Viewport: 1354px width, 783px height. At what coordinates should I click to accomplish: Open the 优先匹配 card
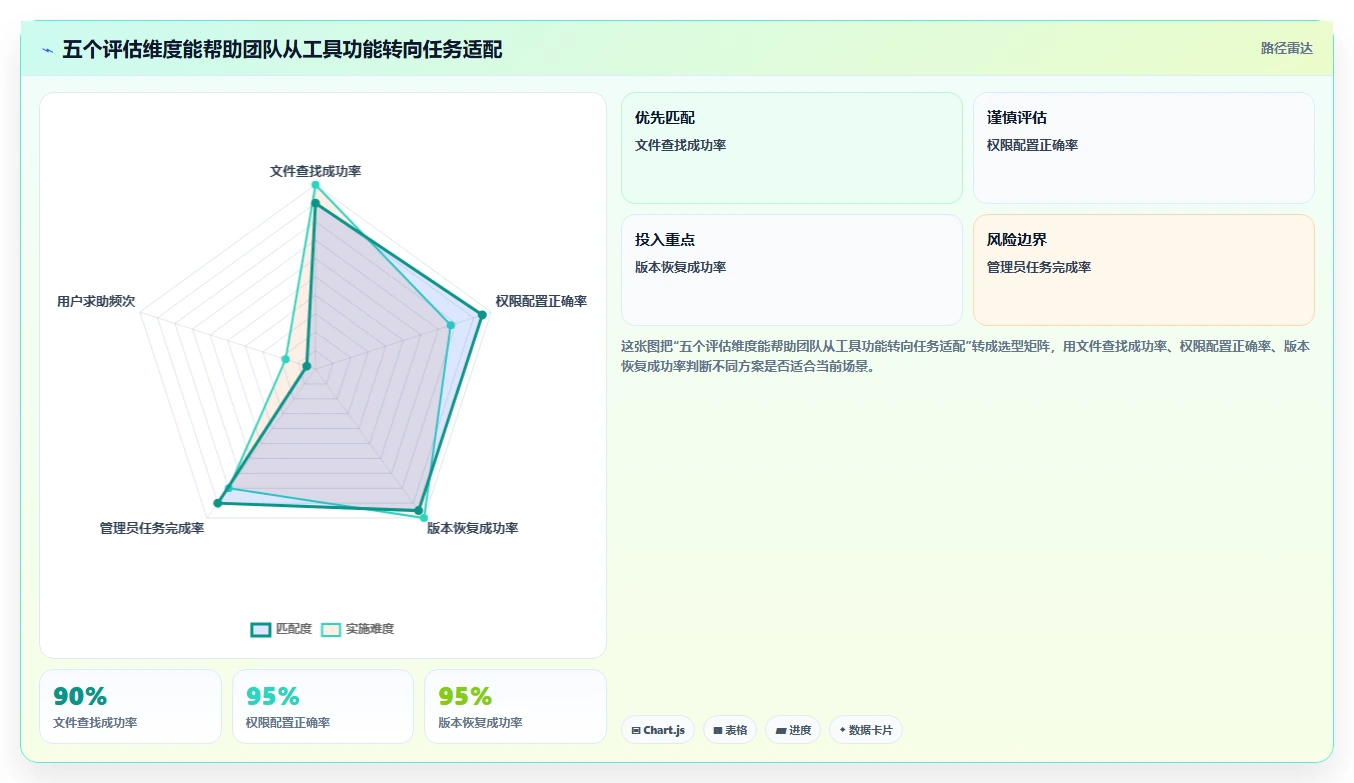point(791,148)
